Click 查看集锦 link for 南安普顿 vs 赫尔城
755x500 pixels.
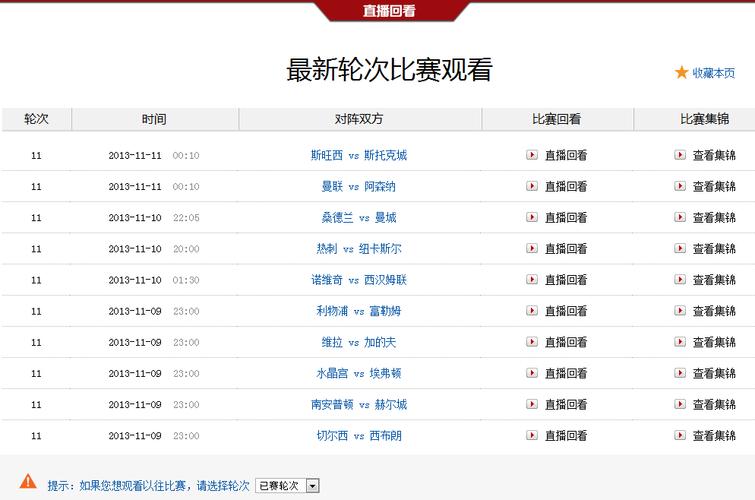tap(714, 405)
